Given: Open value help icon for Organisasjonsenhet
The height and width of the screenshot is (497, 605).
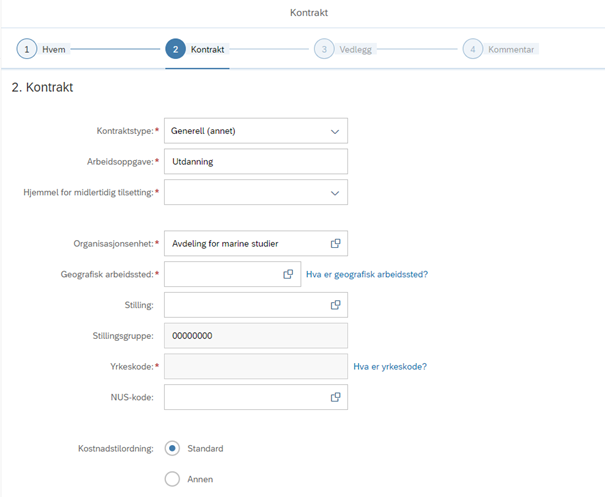Looking at the screenshot, I should coord(335,243).
